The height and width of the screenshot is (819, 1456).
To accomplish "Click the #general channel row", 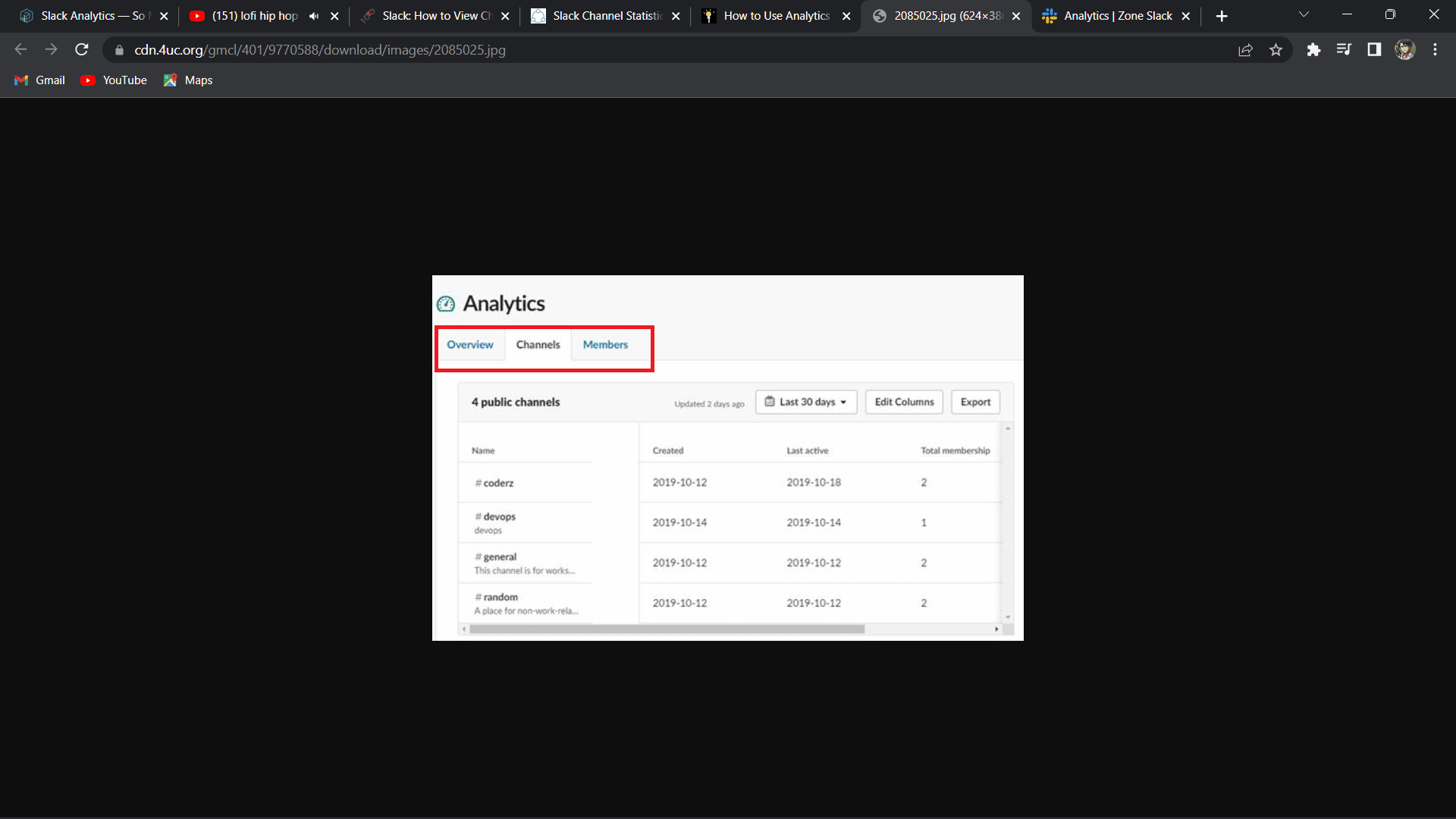I will click(728, 562).
